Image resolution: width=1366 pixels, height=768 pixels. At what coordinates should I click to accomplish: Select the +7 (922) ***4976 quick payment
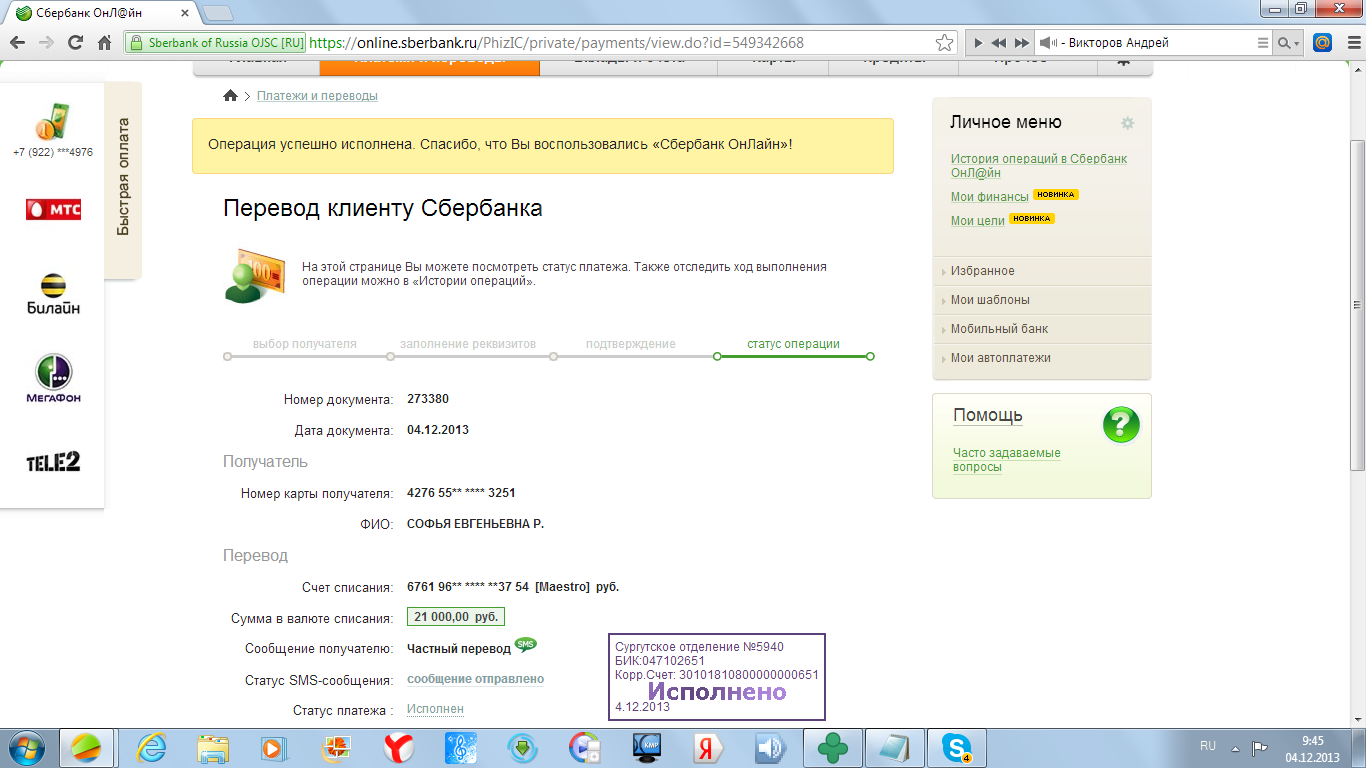tap(52, 130)
